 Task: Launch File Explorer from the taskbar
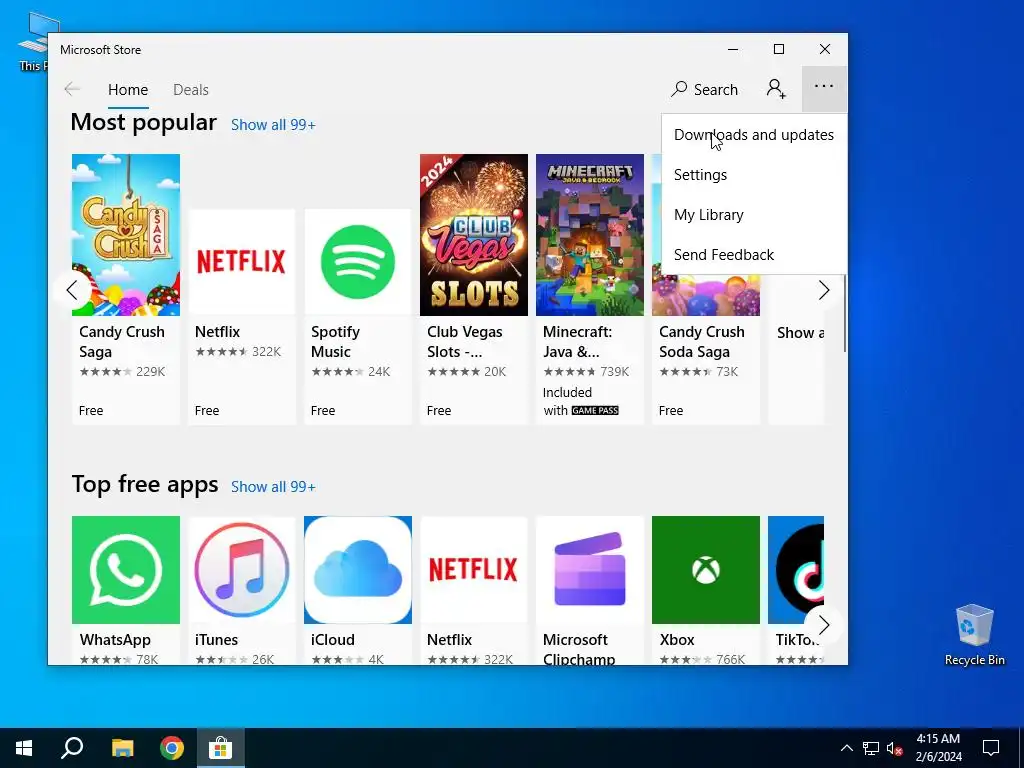[122, 748]
